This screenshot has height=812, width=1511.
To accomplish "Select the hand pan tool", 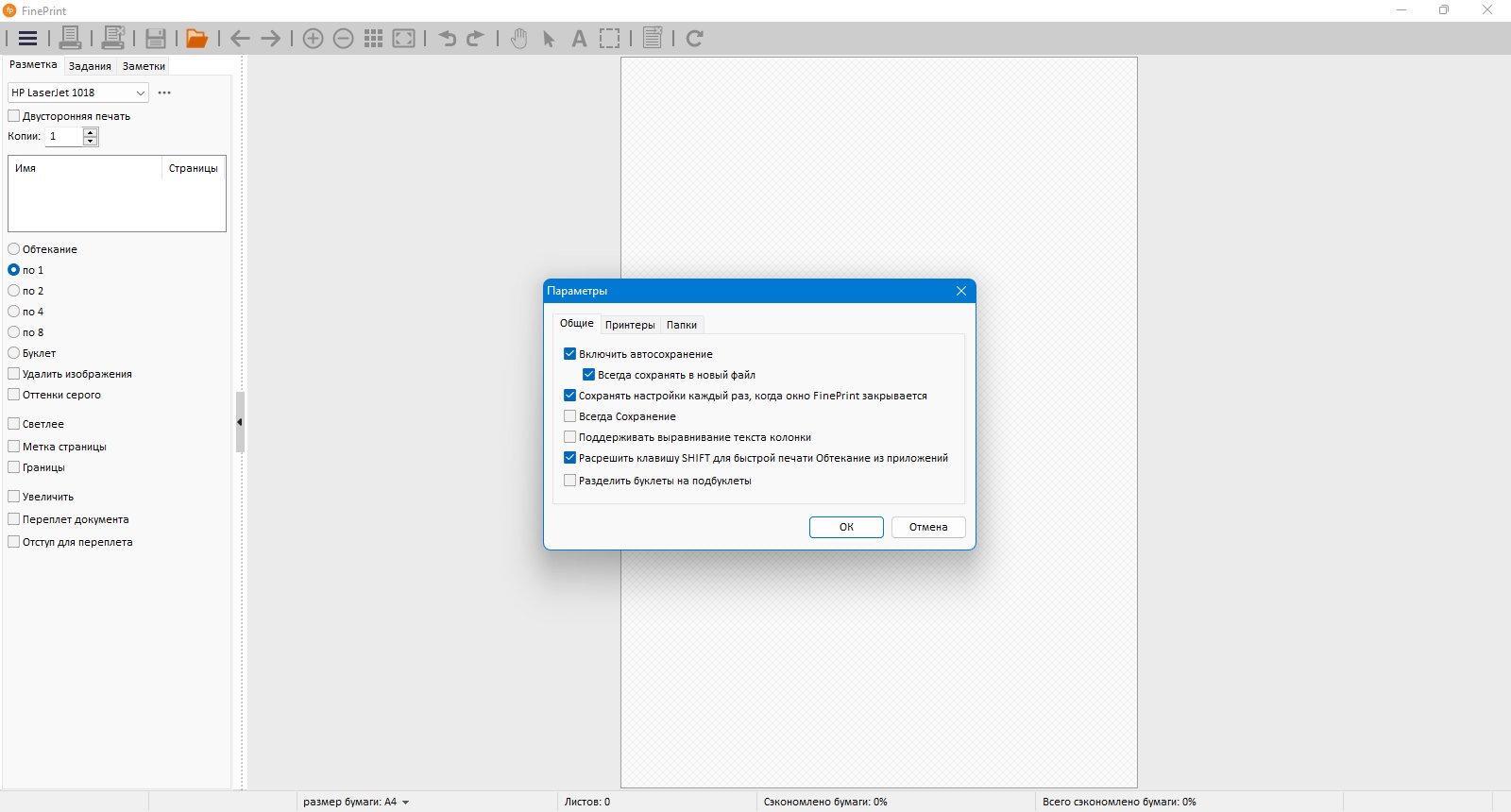I will [x=518, y=39].
